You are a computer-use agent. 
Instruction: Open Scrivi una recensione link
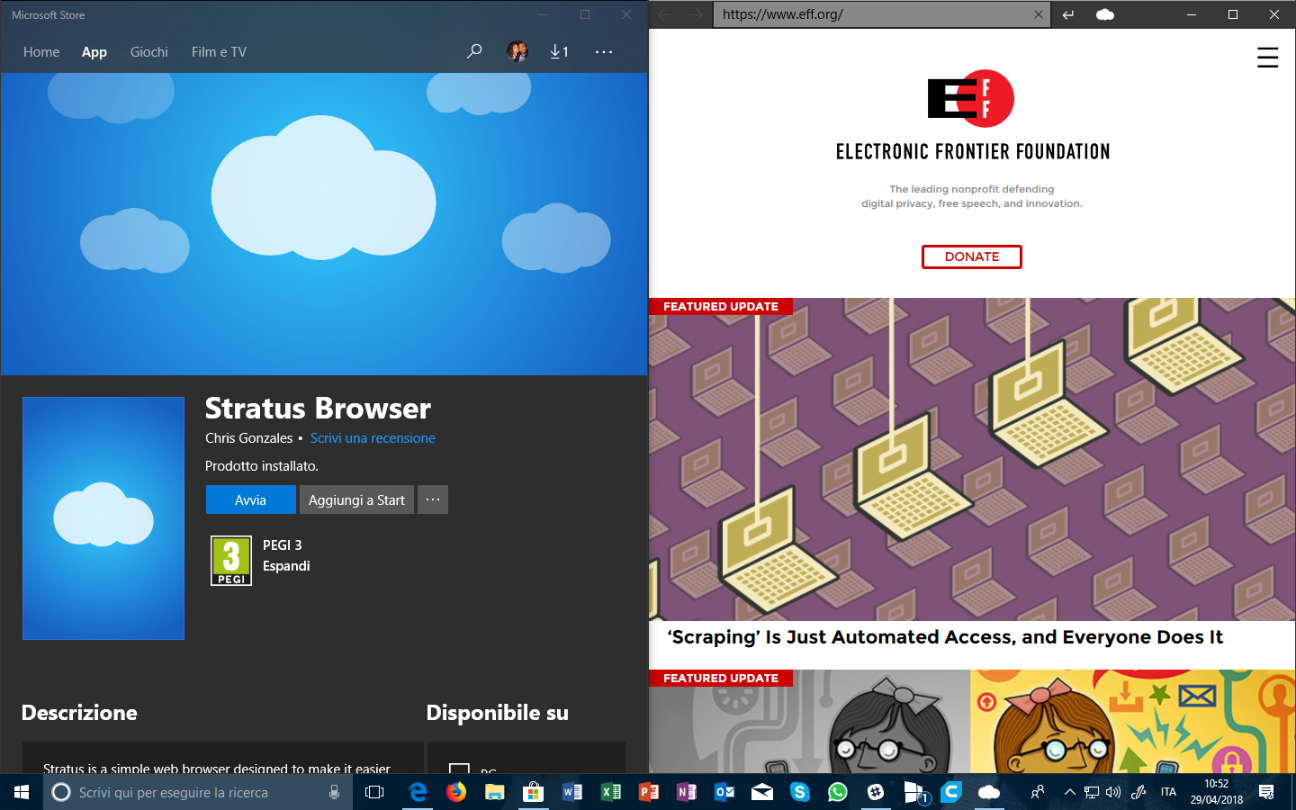pos(372,438)
